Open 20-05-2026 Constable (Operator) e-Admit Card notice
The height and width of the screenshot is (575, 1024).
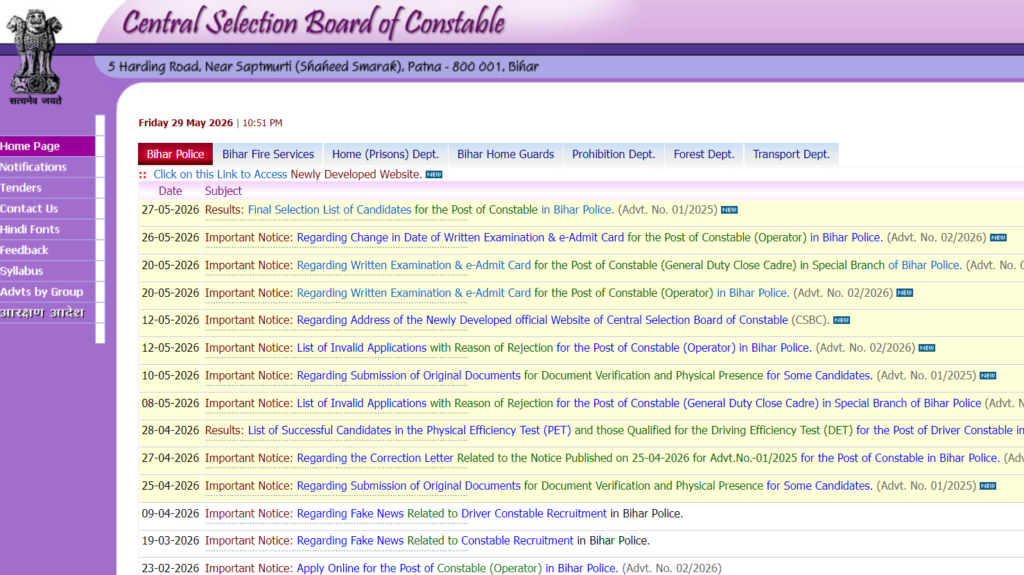(543, 293)
